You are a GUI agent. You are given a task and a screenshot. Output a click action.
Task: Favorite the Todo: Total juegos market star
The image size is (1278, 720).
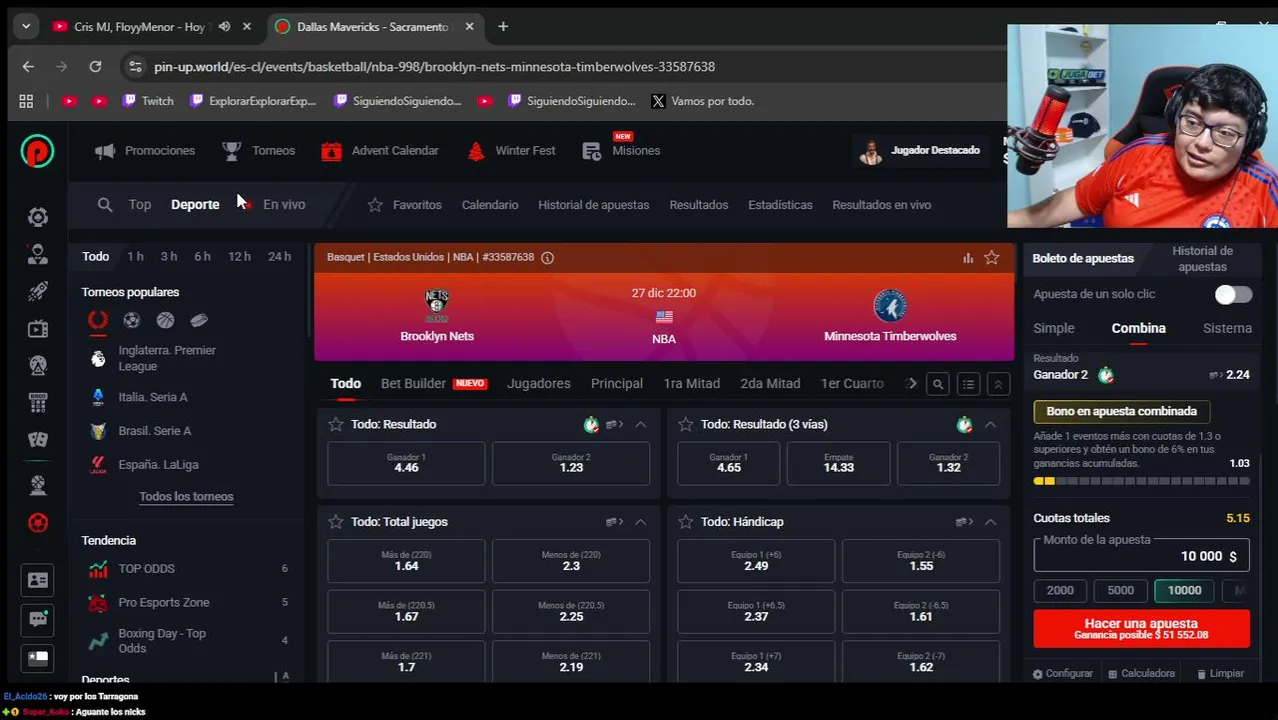(x=336, y=522)
